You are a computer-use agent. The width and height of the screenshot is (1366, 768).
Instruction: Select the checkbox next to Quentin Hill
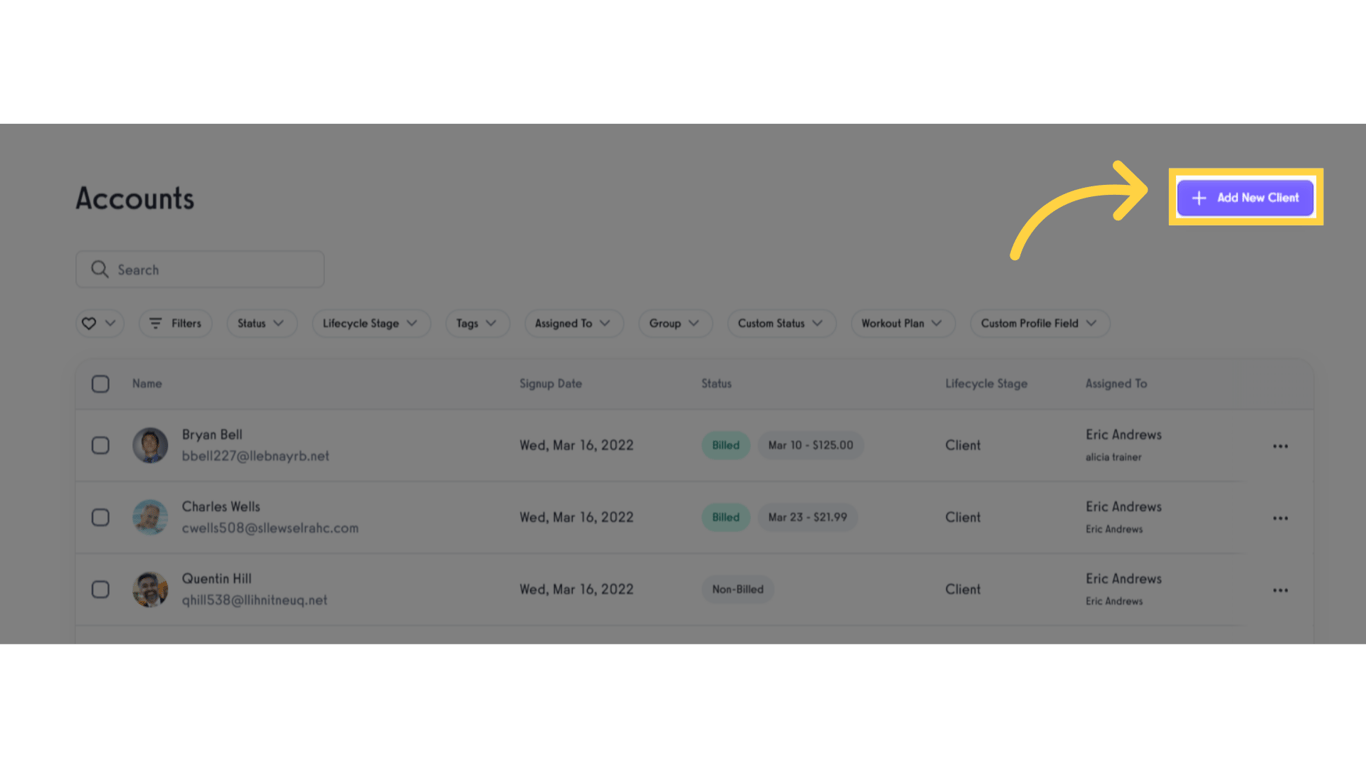(100, 590)
